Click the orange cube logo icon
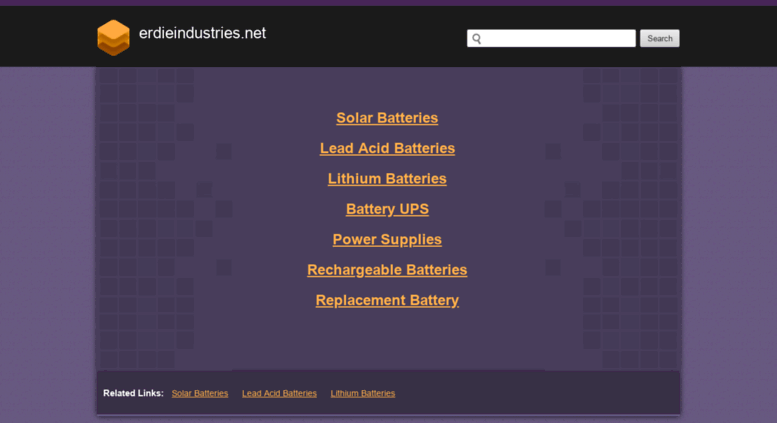This screenshot has width=777, height=423. (x=113, y=38)
